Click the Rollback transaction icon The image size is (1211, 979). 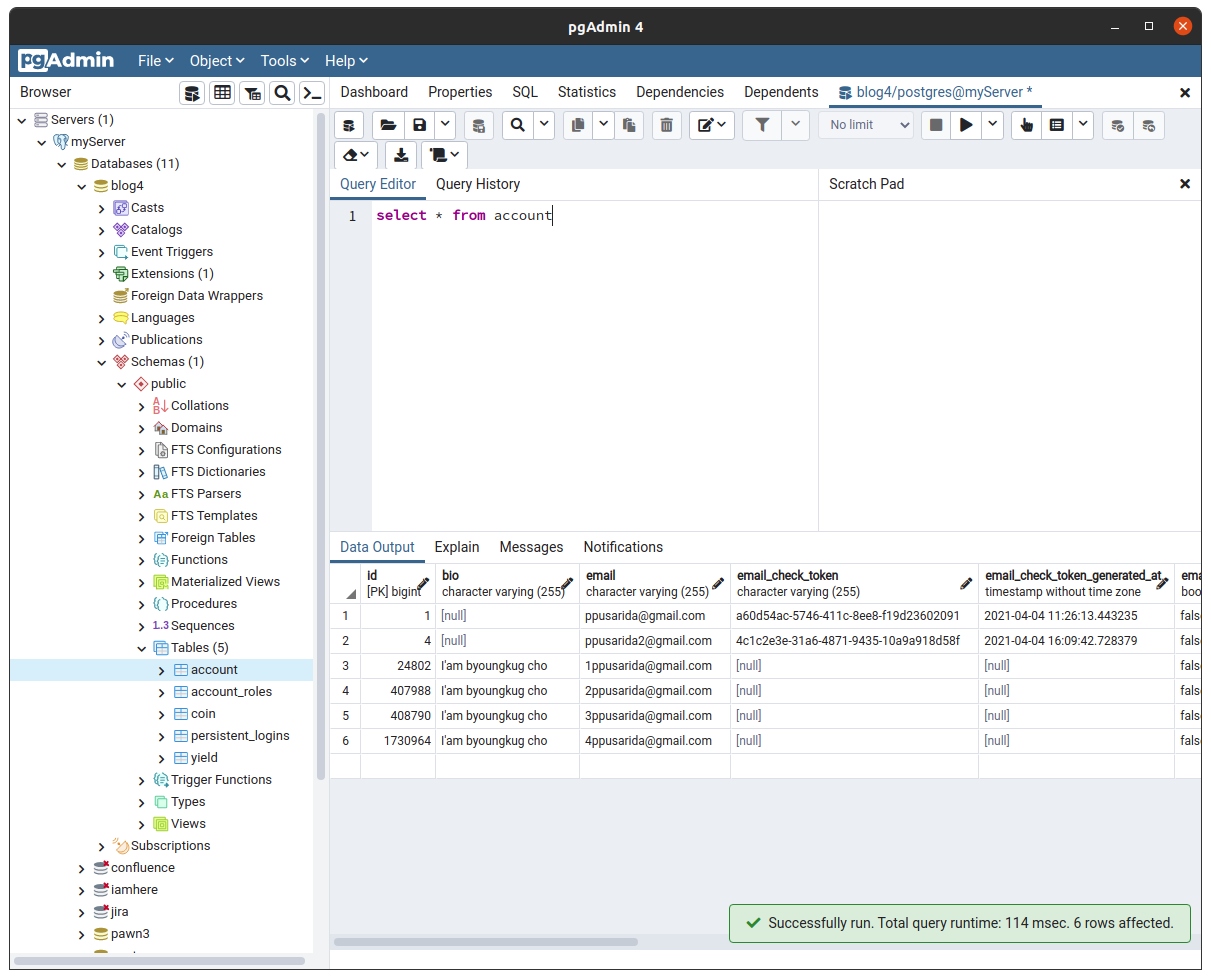[1149, 125]
